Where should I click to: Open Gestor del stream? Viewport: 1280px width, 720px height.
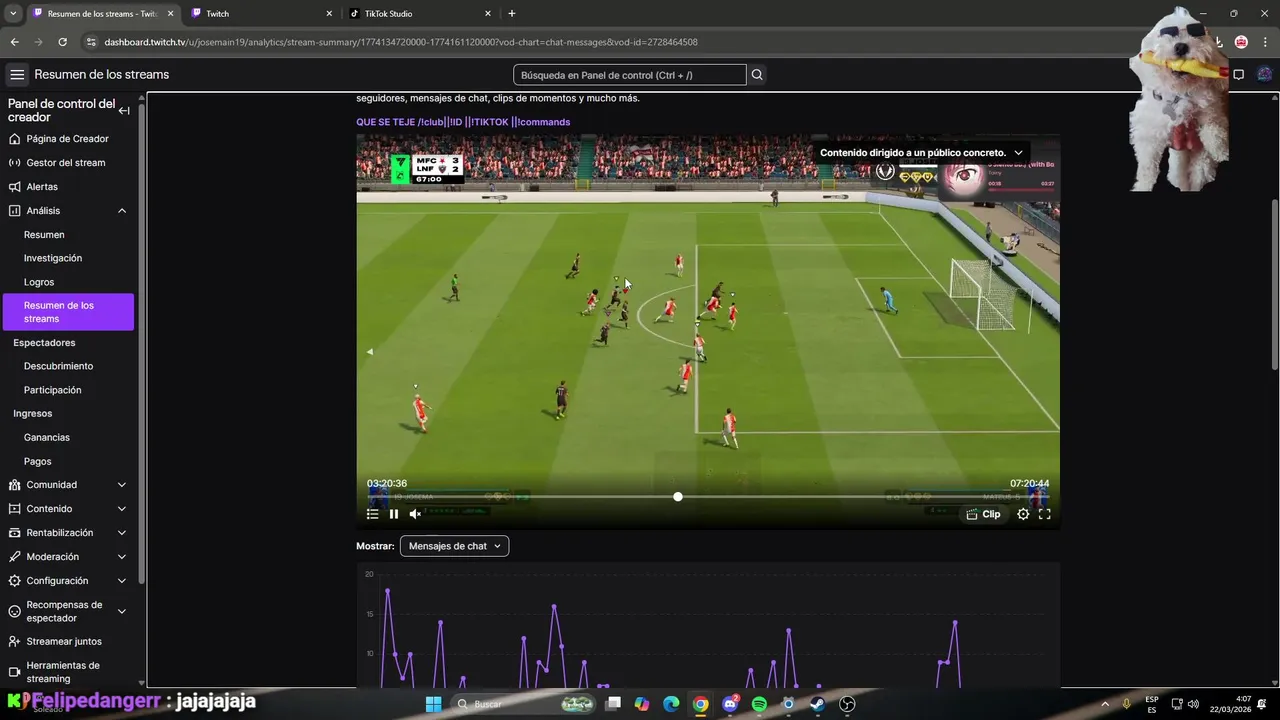(65, 163)
